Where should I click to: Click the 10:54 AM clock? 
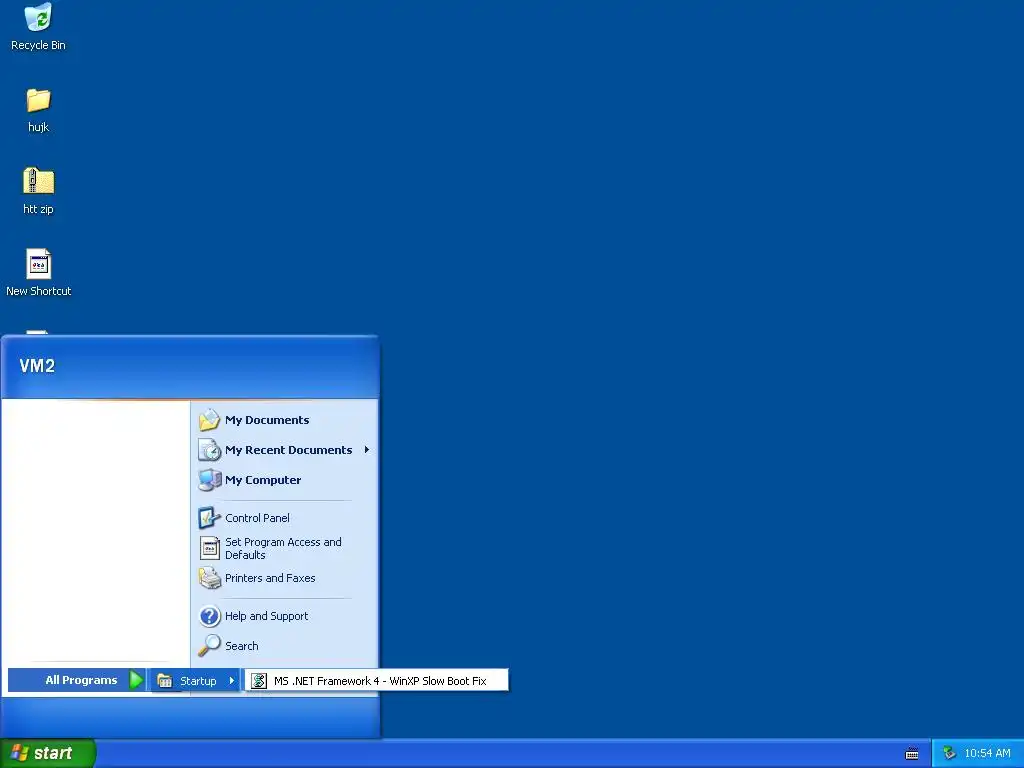tap(987, 754)
